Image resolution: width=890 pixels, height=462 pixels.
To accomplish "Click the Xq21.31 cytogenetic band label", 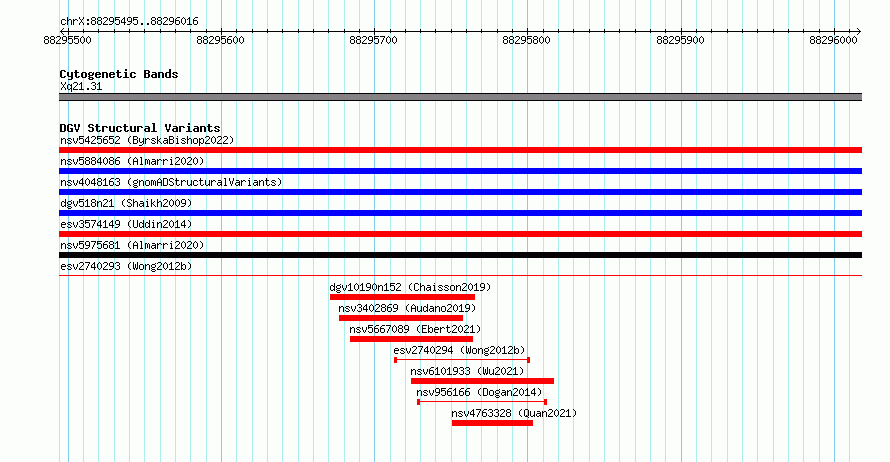I will pyautogui.click(x=81, y=86).
